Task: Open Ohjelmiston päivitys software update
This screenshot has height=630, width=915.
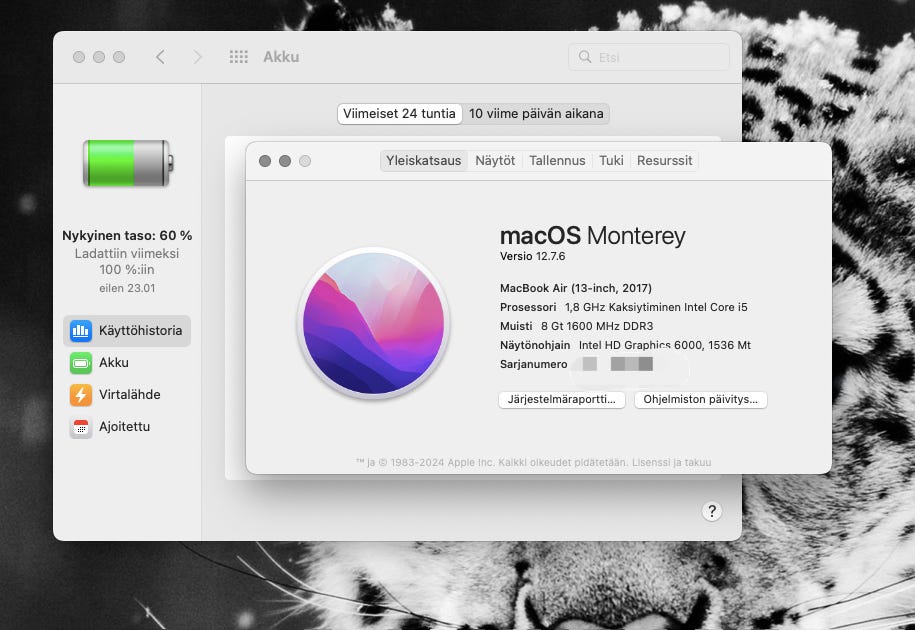Action: coord(700,400)
